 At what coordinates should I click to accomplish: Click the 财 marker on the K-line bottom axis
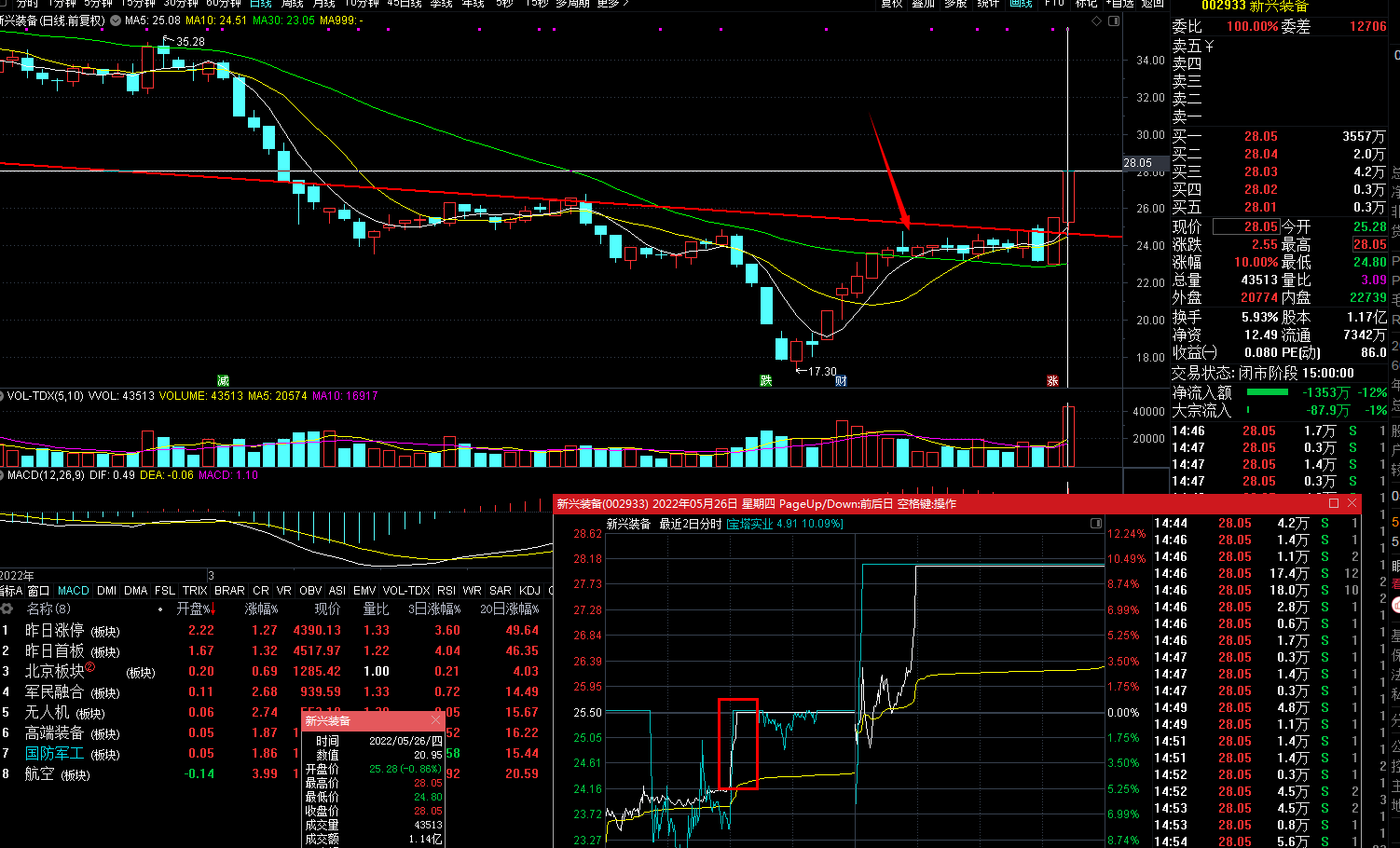click(841, 380)
